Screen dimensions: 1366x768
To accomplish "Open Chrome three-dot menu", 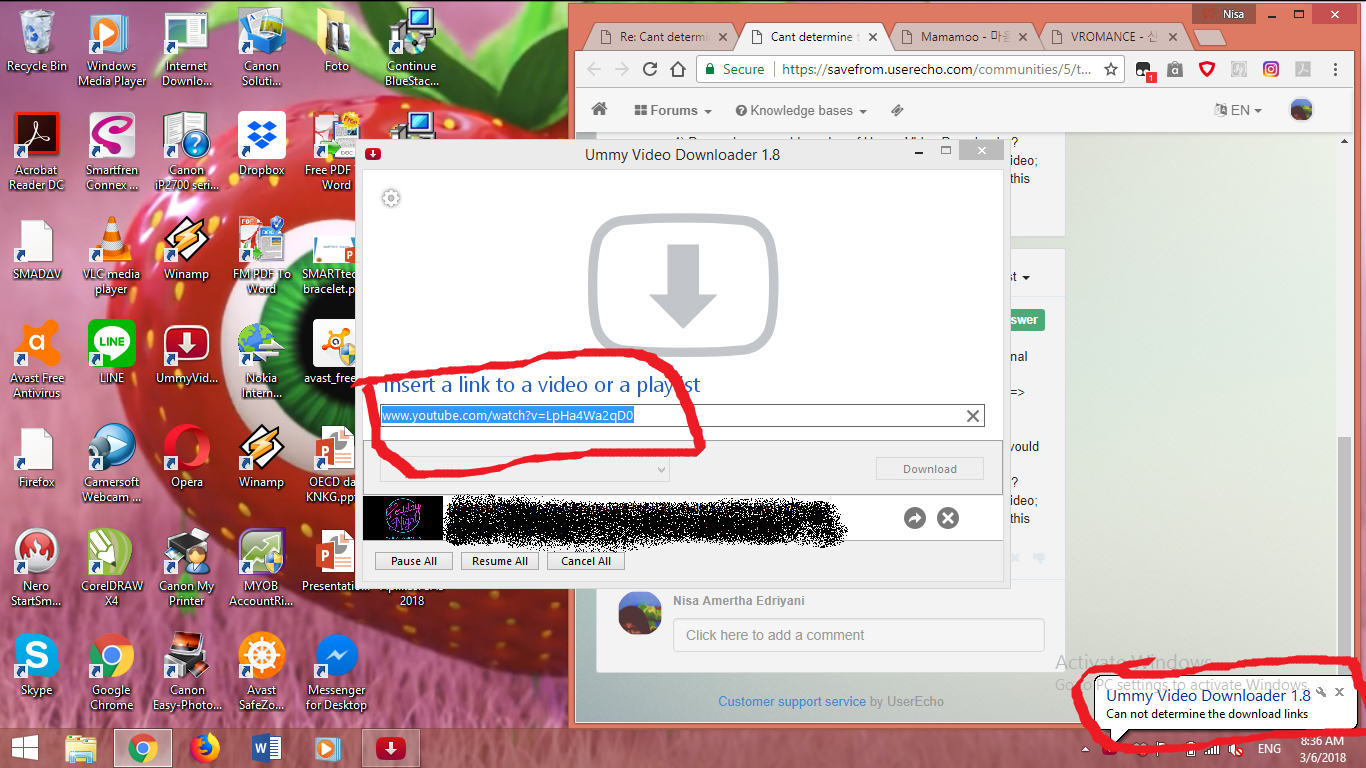I will (x=1335, y=69).
